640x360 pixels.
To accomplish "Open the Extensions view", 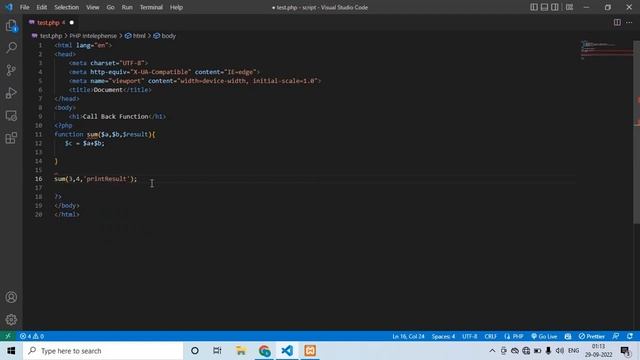I will 11,138.
